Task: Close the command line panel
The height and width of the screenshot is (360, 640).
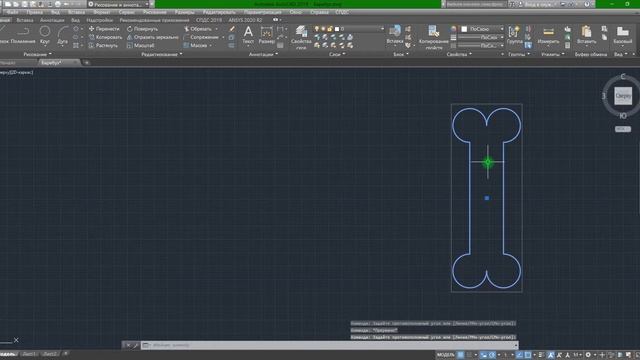Action: [128, 345]
